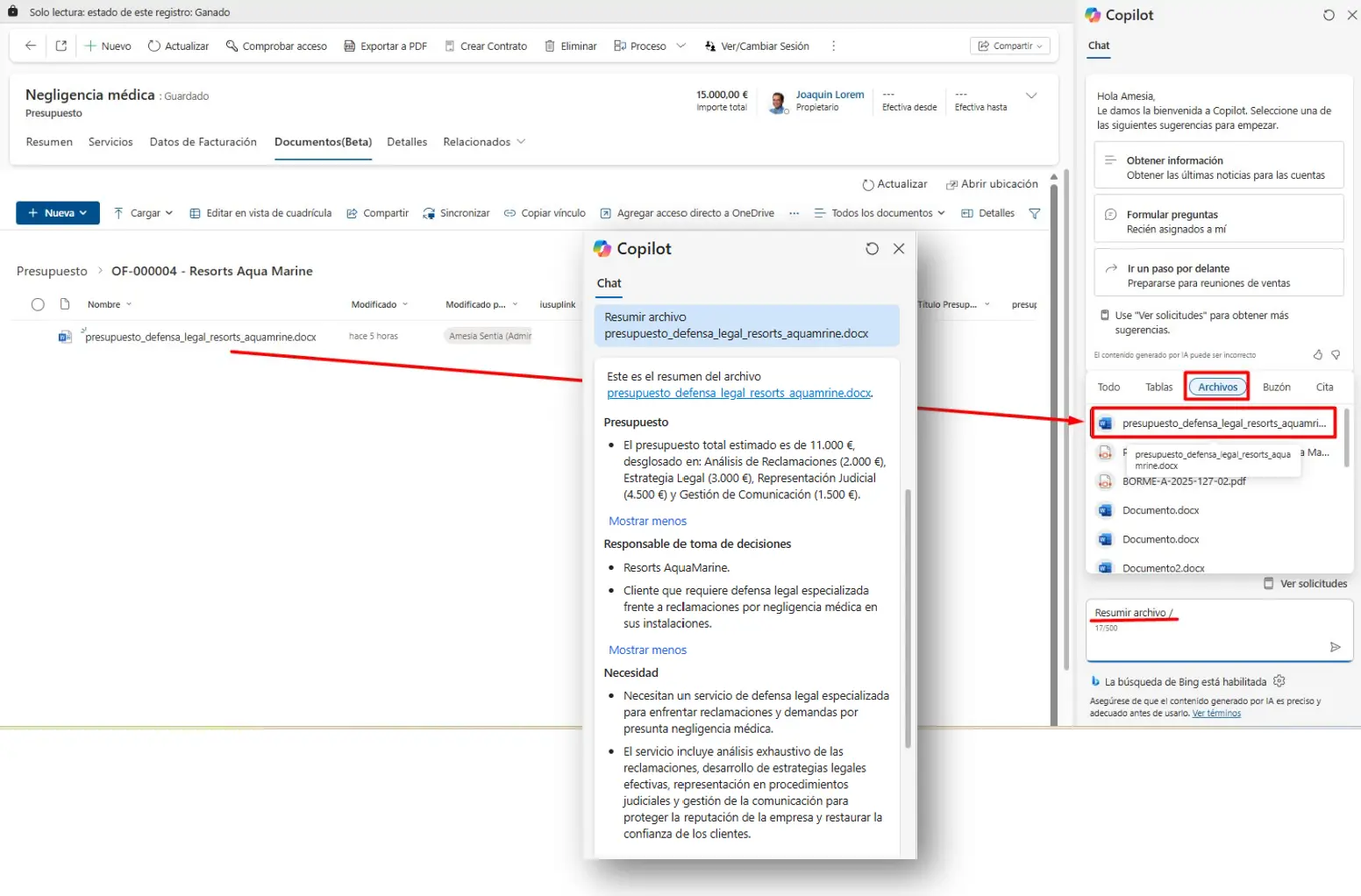Click the thumbs up feedback icon
Viewport: 1361px width, 896px height.
[1317, 355]
